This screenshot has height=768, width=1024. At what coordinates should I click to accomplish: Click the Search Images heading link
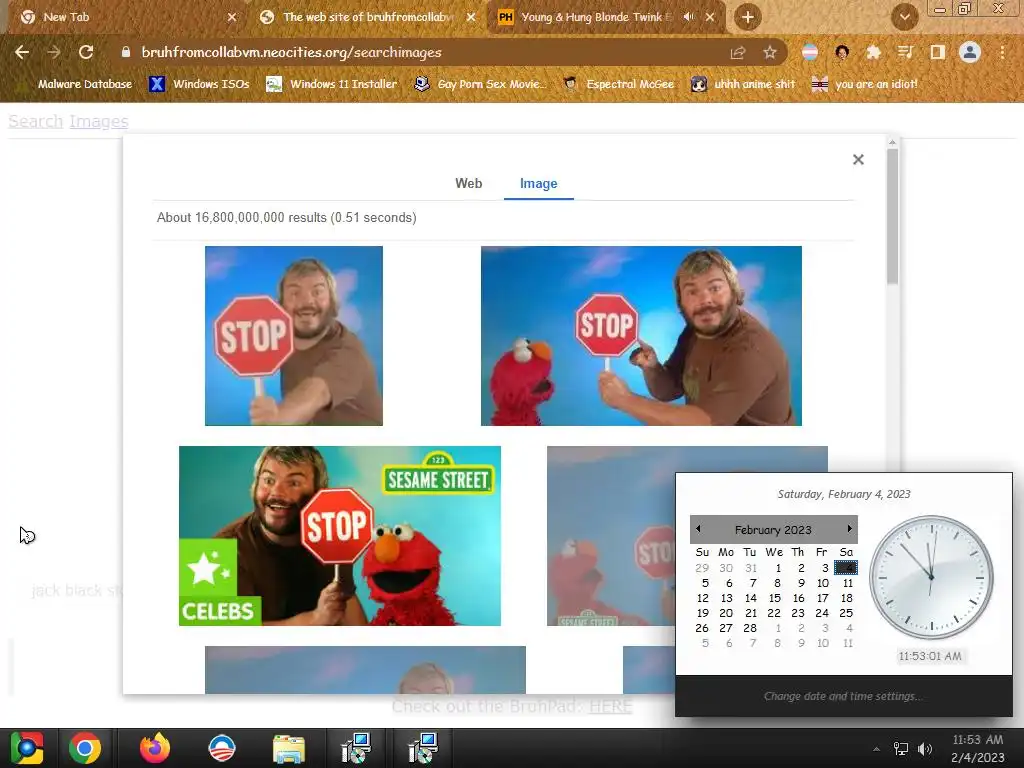(68, 121)
